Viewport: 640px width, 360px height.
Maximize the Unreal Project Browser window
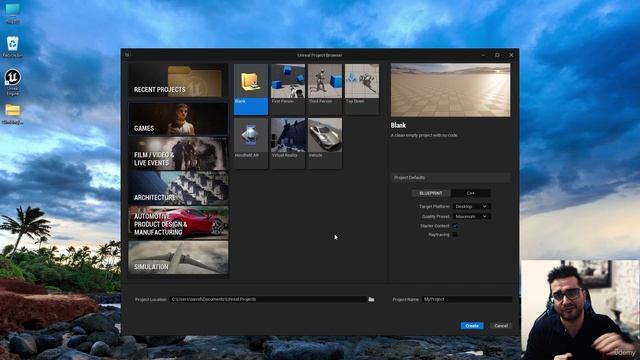pyautogui.click(x=497, y=55)
